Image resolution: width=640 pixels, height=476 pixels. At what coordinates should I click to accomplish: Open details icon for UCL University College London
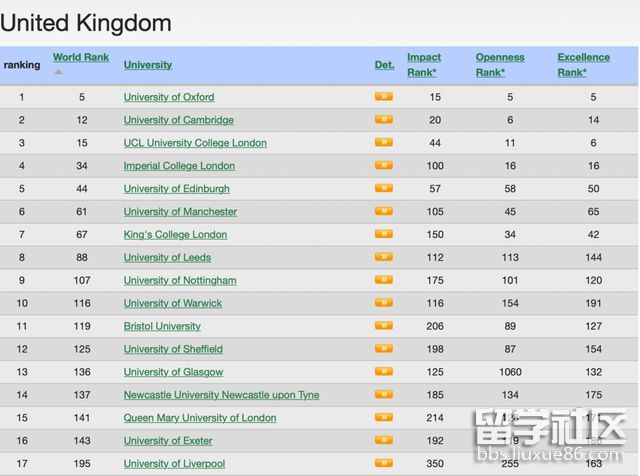tap(384, 142)
